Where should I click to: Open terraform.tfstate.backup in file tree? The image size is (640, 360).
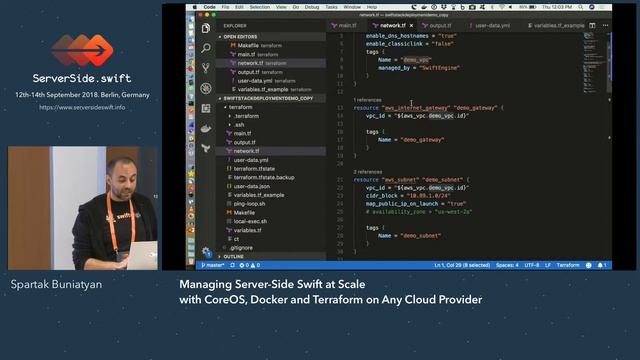pyautogui.click(x=264, y=178)
